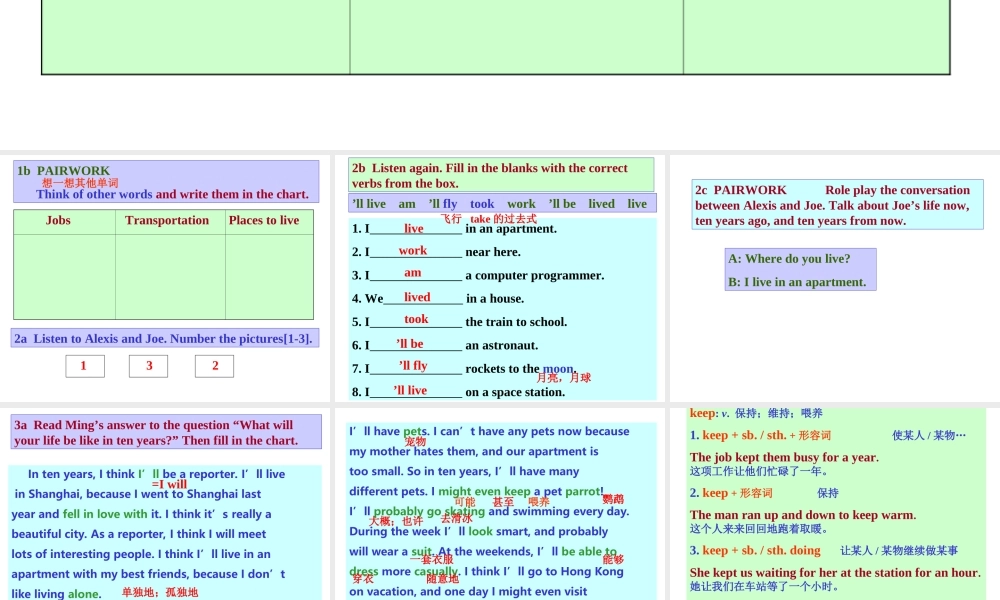Click the Jobs column header cell

pos(59,221)
